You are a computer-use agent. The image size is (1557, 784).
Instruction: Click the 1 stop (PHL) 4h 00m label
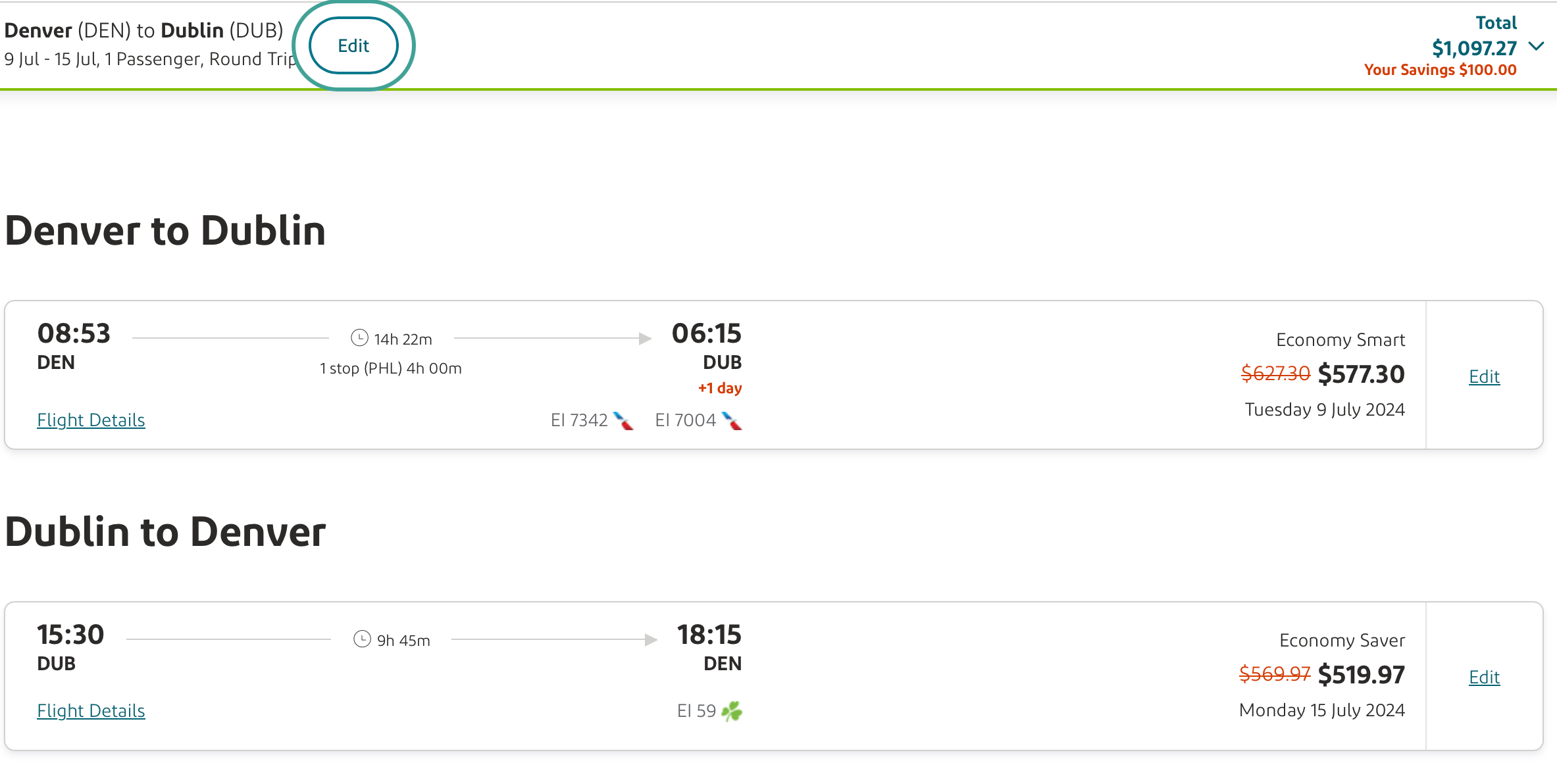(x=391, y=368)
